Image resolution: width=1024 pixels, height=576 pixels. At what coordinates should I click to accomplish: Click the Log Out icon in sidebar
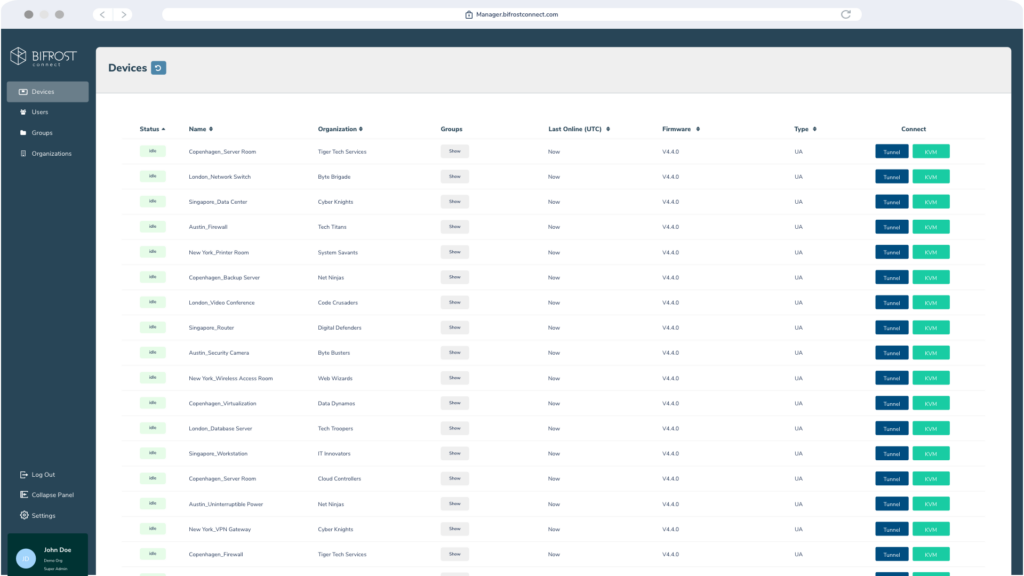(24, 475)
